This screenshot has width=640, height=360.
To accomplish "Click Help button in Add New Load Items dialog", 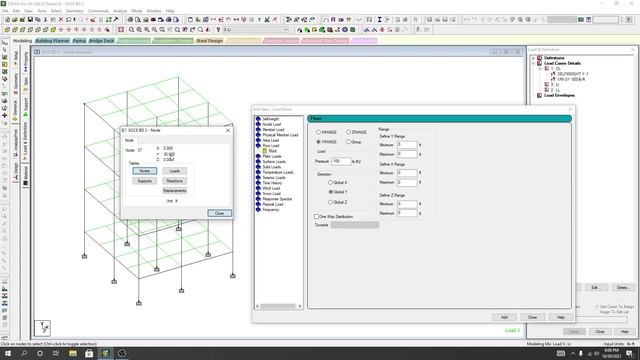I will [560, 317].
